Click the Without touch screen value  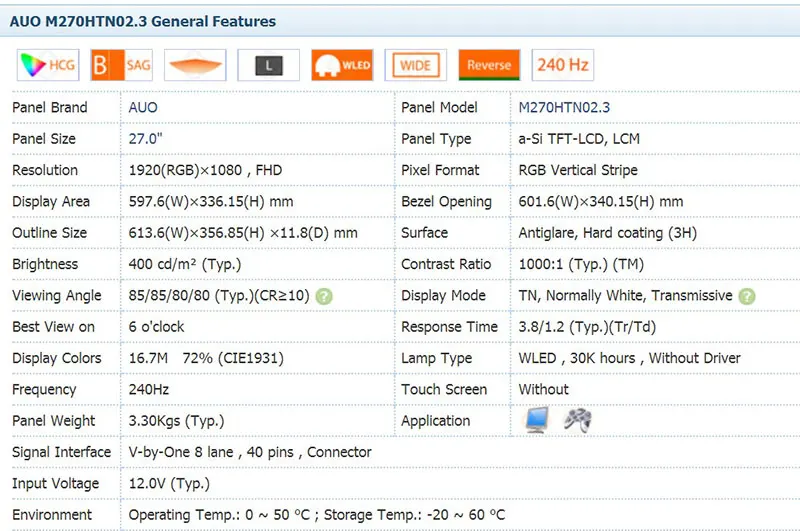[543, 390]
